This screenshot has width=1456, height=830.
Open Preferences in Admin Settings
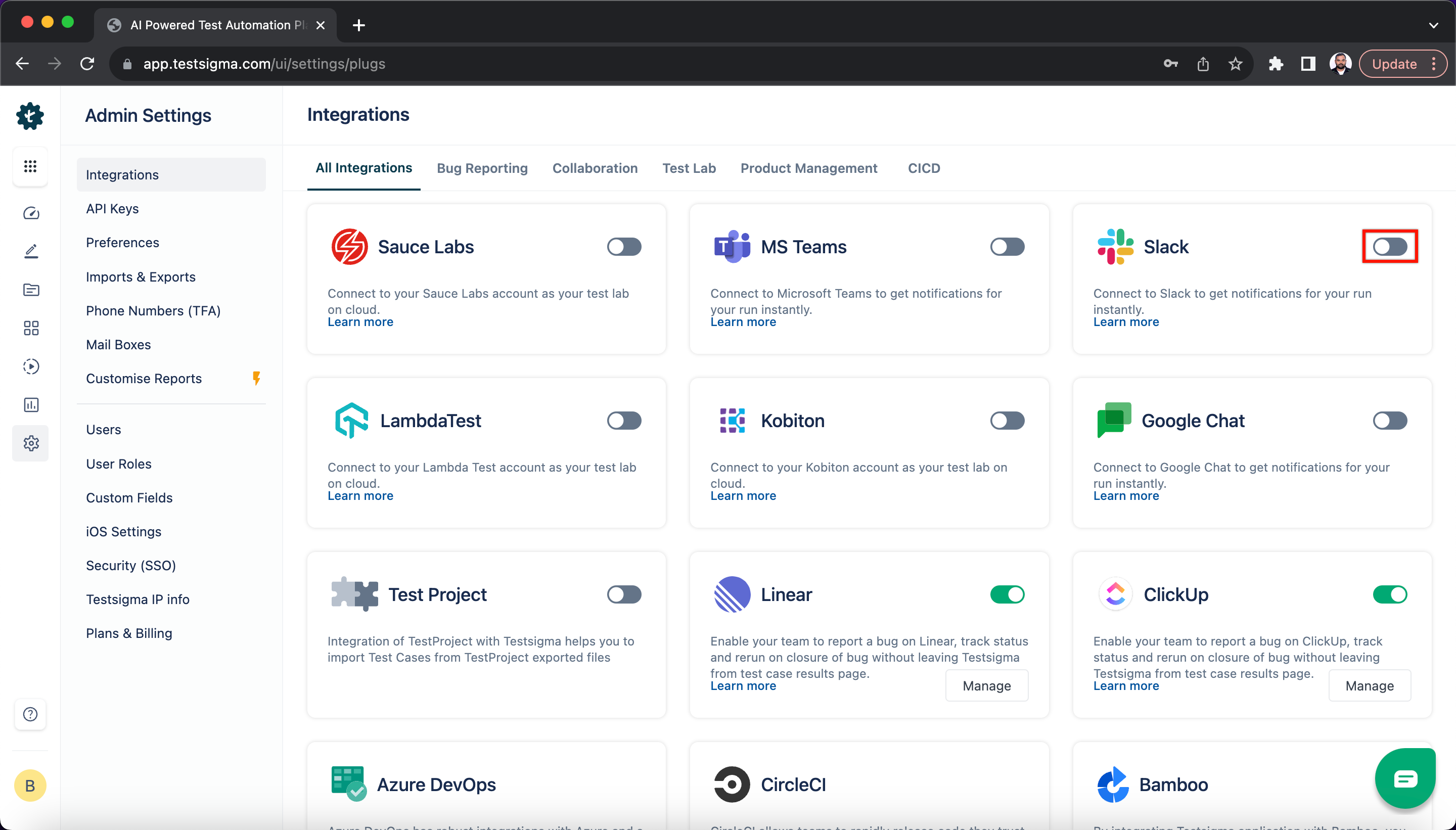171,242
